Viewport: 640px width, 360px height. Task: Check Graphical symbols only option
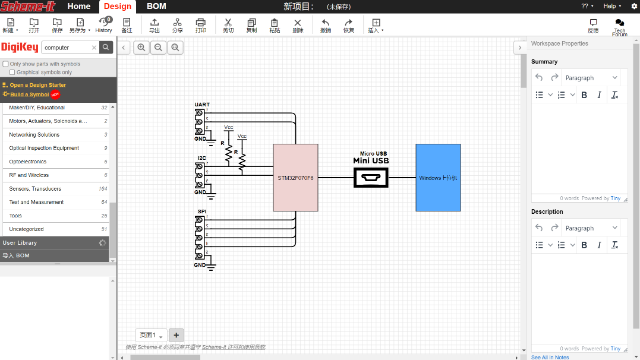pos(12,72)
